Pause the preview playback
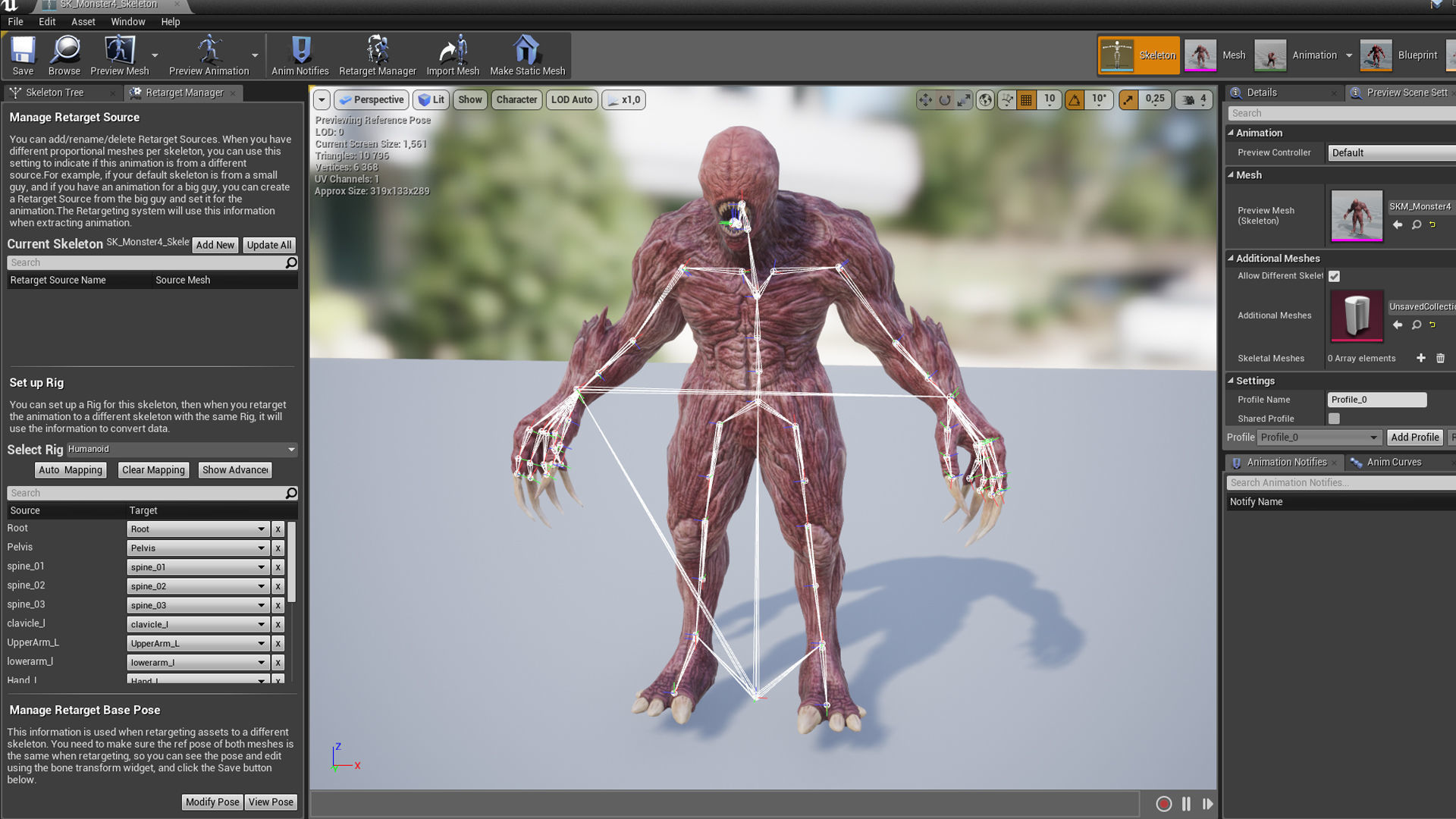This screenshot has height=819, width=1456. [1186, 804]
